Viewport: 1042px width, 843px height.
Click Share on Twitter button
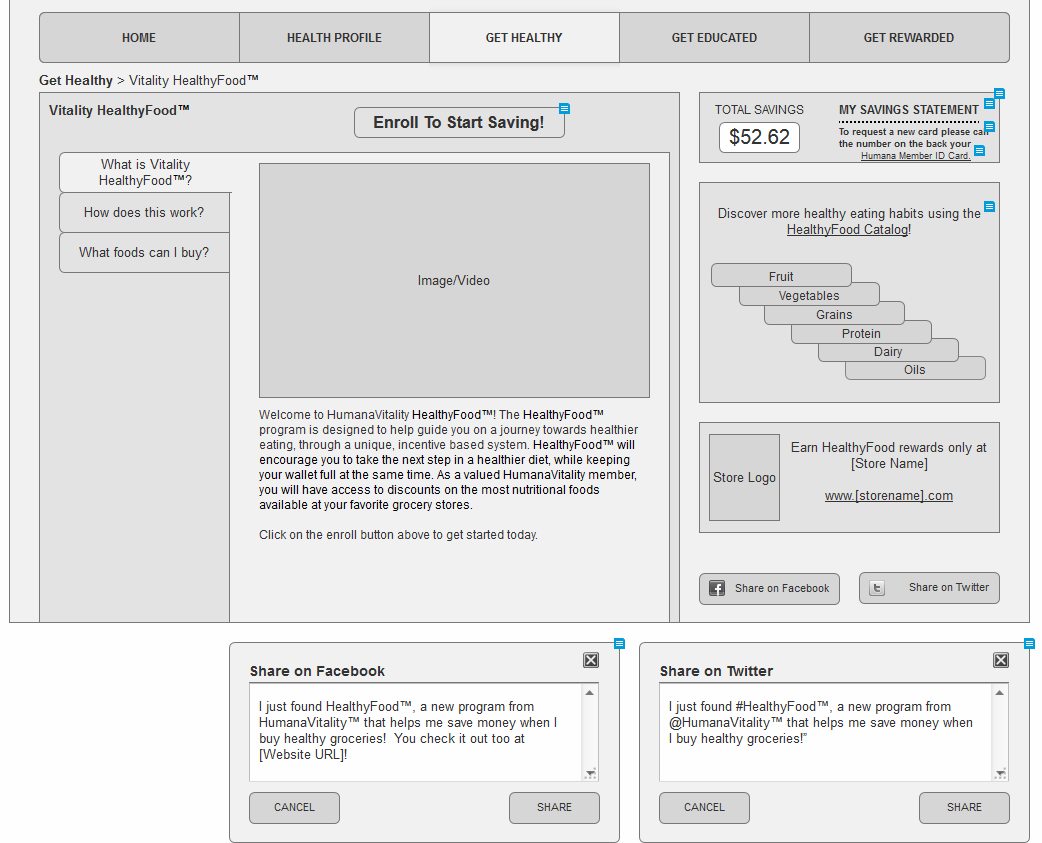(x=929, y=588)
